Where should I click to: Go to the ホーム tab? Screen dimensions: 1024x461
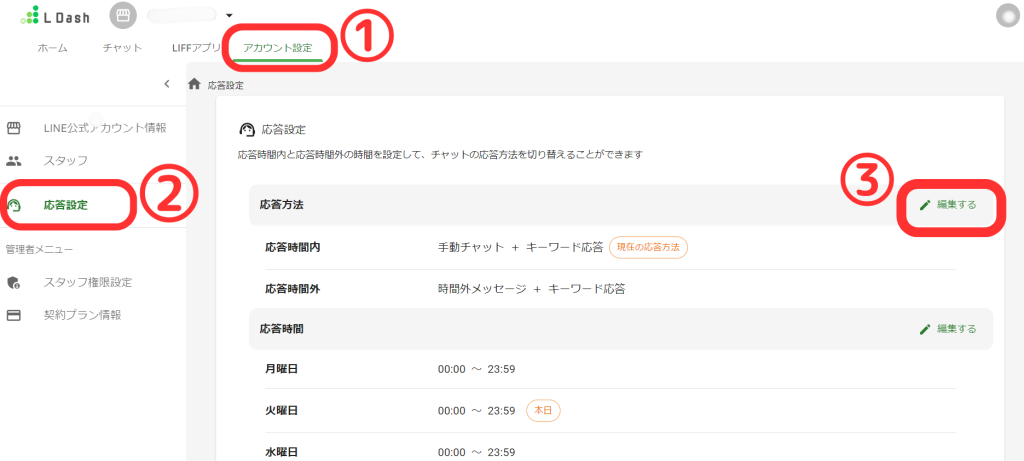[53, 48]
